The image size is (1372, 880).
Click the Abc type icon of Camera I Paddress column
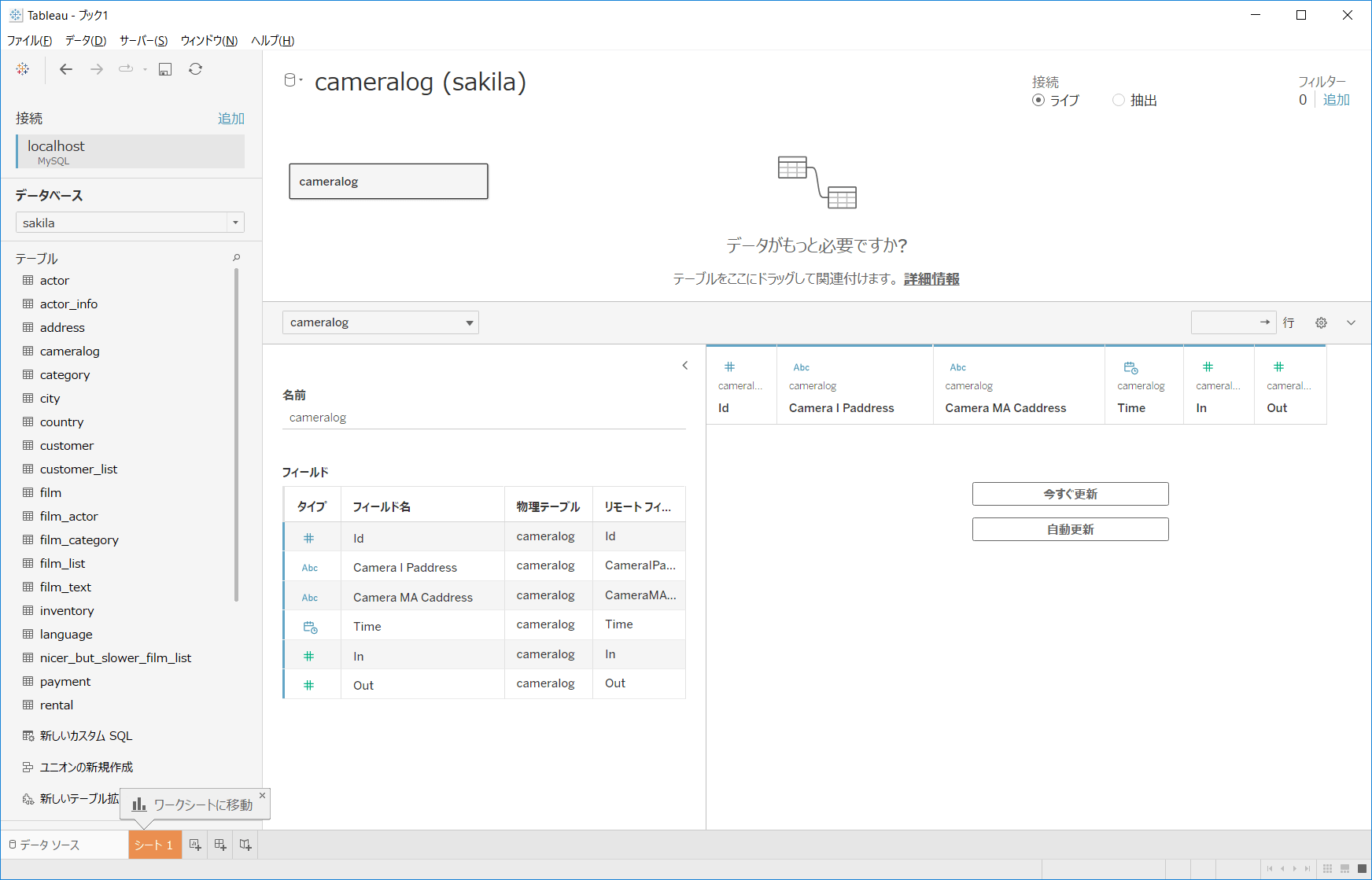802,367
